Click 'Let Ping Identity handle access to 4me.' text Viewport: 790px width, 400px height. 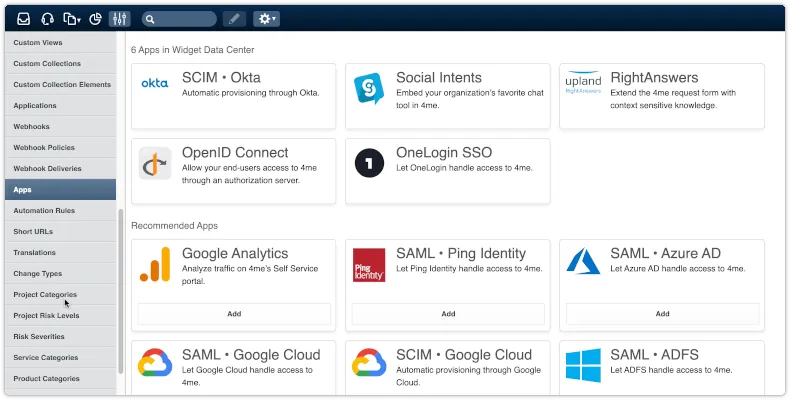469,269
